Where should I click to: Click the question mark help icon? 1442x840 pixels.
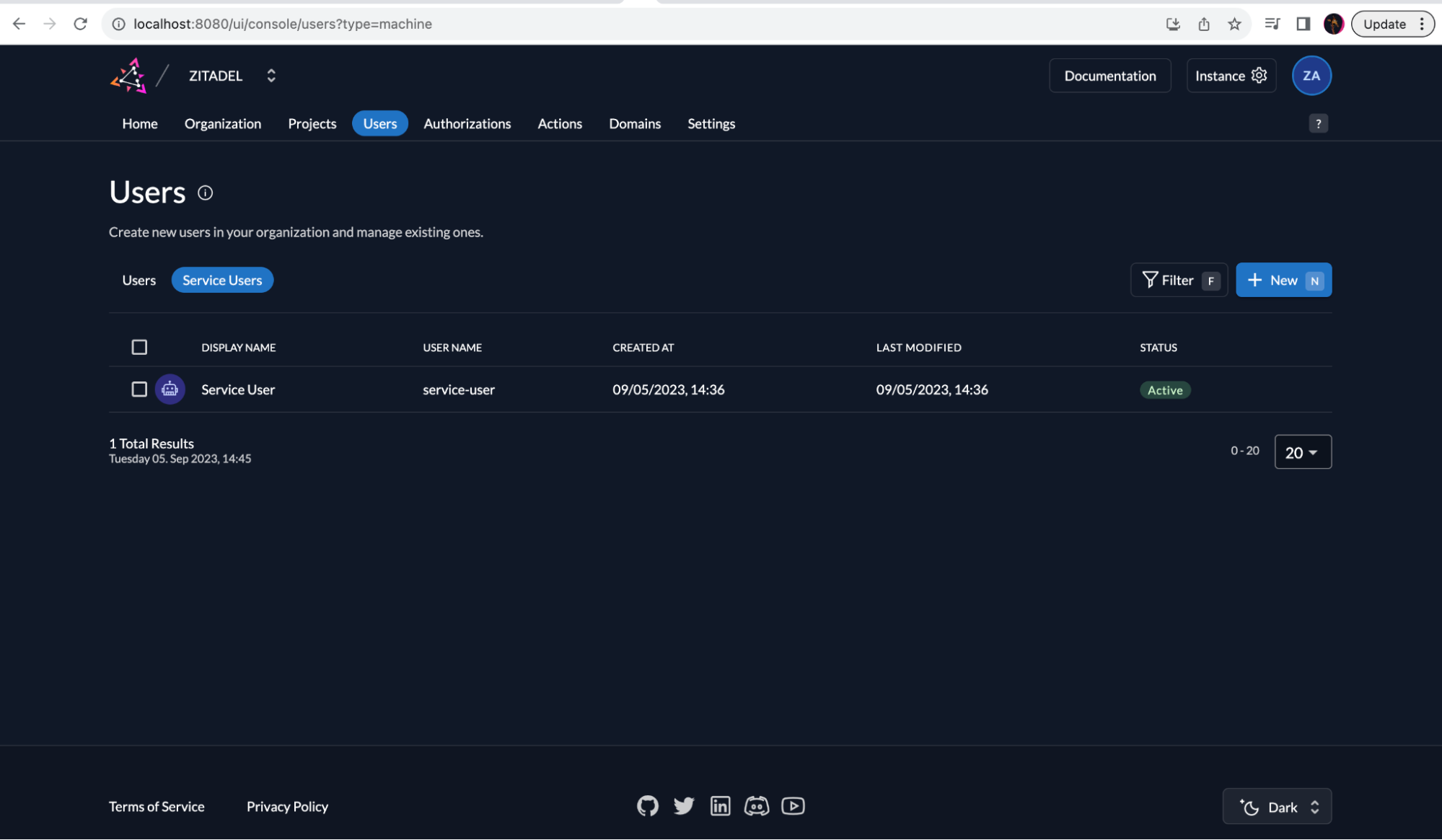[1319, 123]
